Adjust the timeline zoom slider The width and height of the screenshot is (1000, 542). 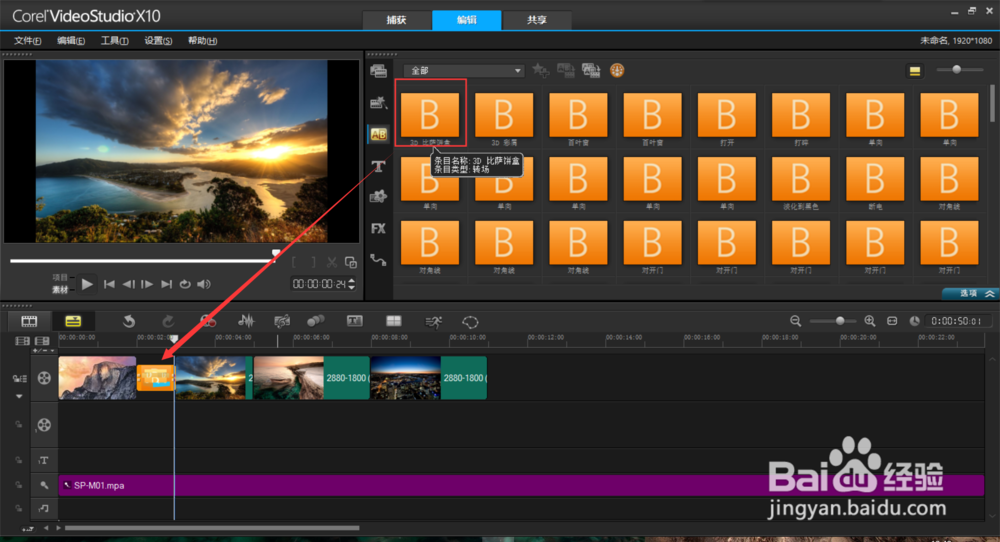(x=832, y=321)
